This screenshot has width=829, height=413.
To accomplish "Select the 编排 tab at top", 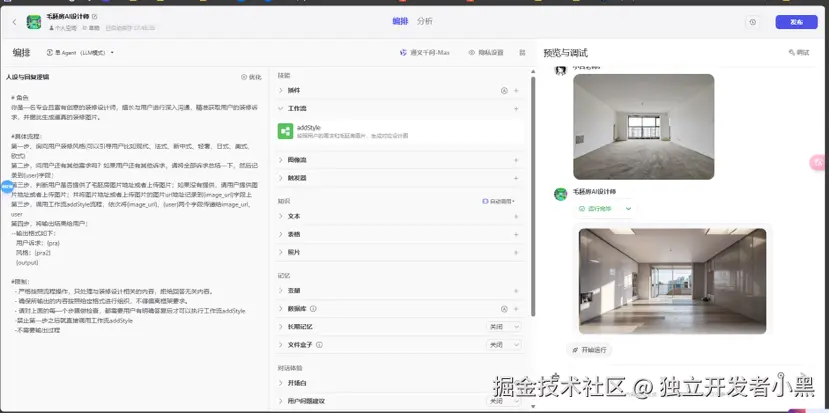I will click(x=400, y=21).
